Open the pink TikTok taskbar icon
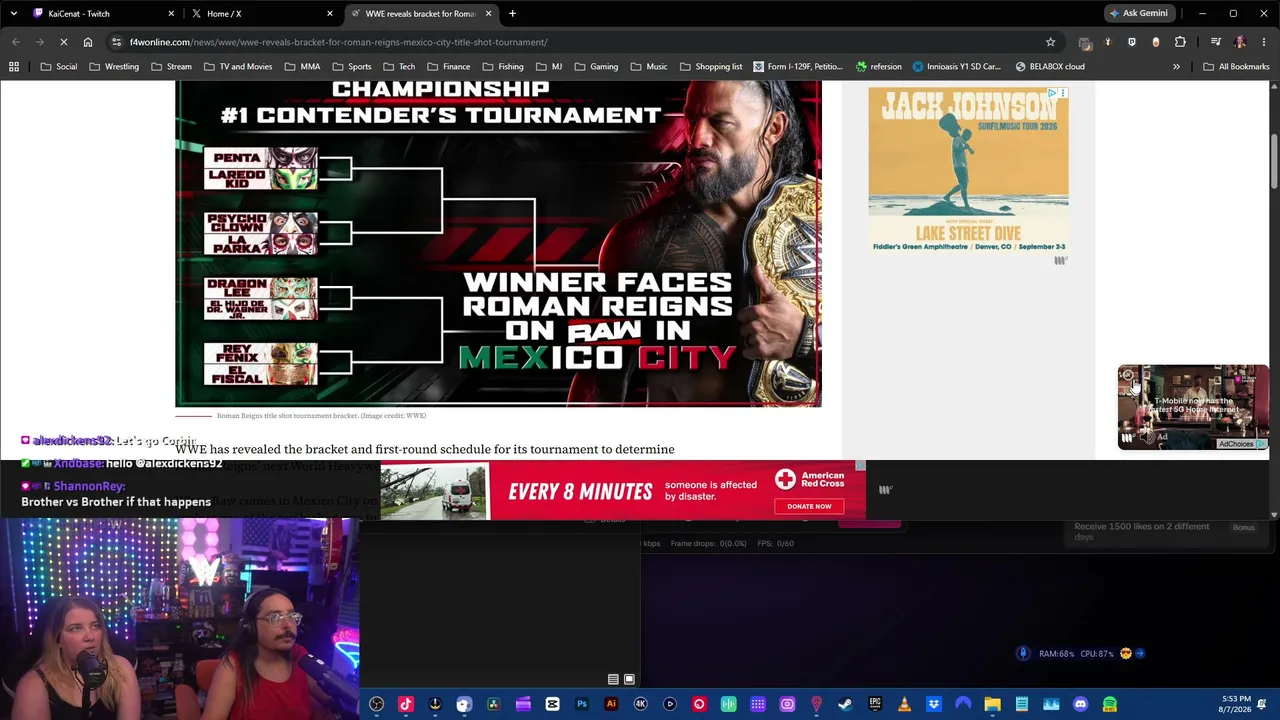This screenshot has height=720, width=1280. [x=406, y=704]
